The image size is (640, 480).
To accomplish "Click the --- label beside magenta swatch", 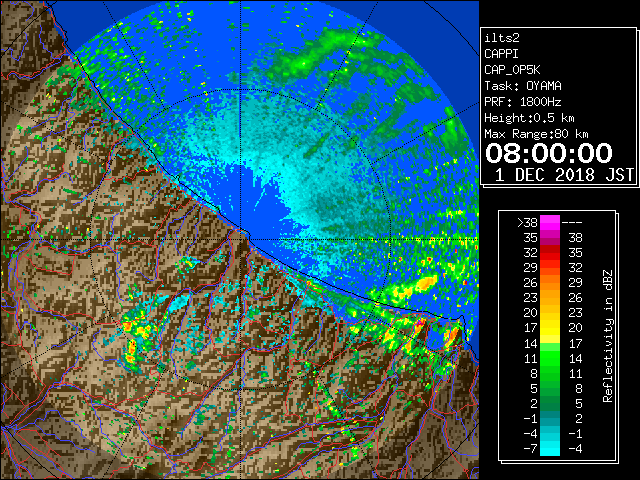I will coord(572,223).
